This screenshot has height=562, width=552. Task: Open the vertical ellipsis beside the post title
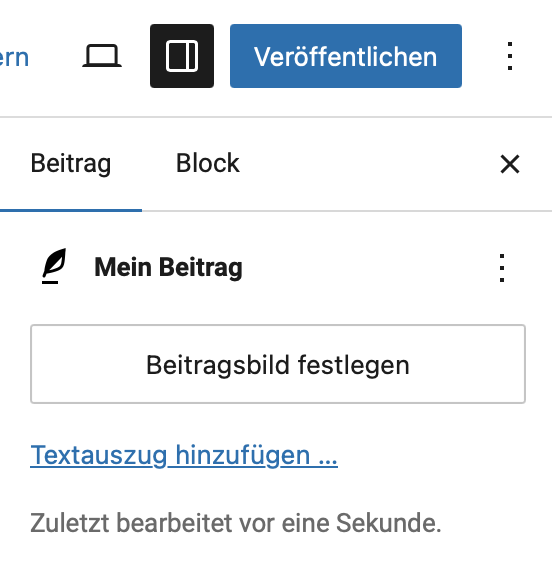point(502,268)
